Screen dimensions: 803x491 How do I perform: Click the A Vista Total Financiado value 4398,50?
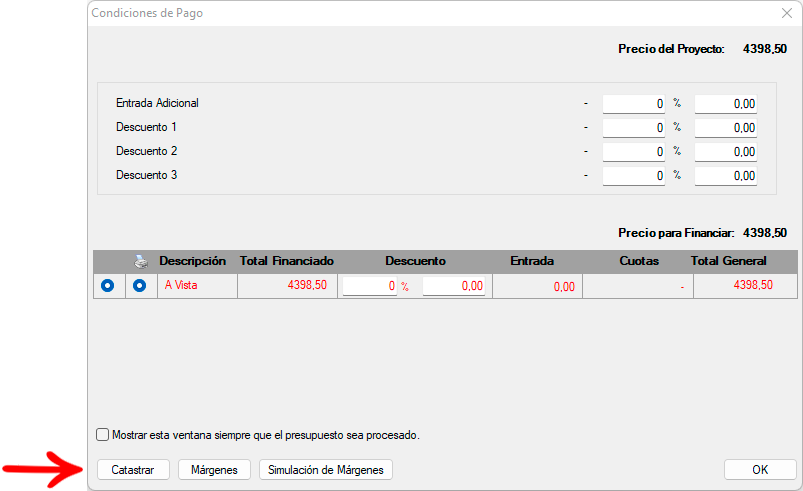[x=307, y=285]
